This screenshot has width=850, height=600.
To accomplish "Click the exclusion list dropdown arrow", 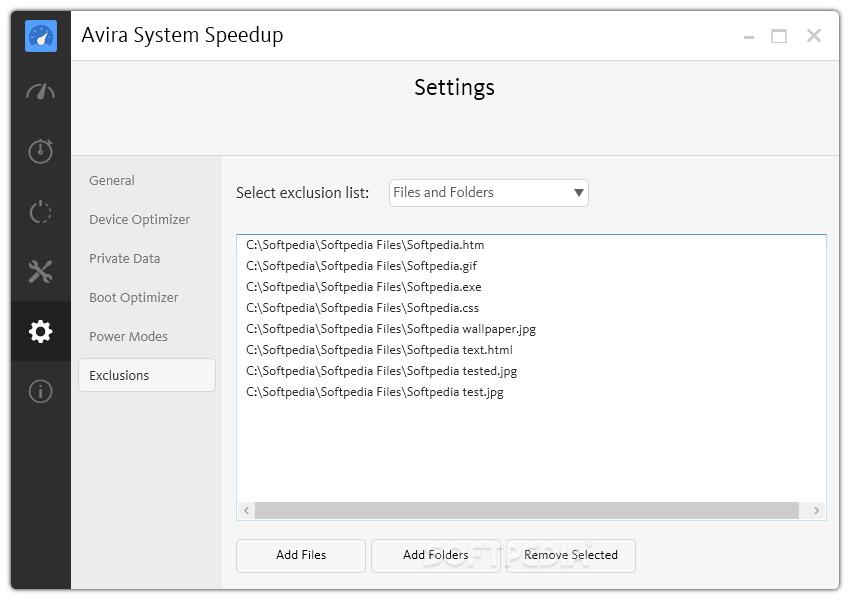I will click(578, 193).
